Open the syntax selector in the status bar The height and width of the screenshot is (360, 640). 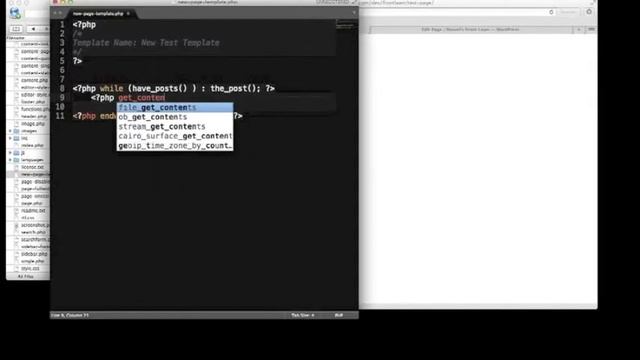point(339,315)
